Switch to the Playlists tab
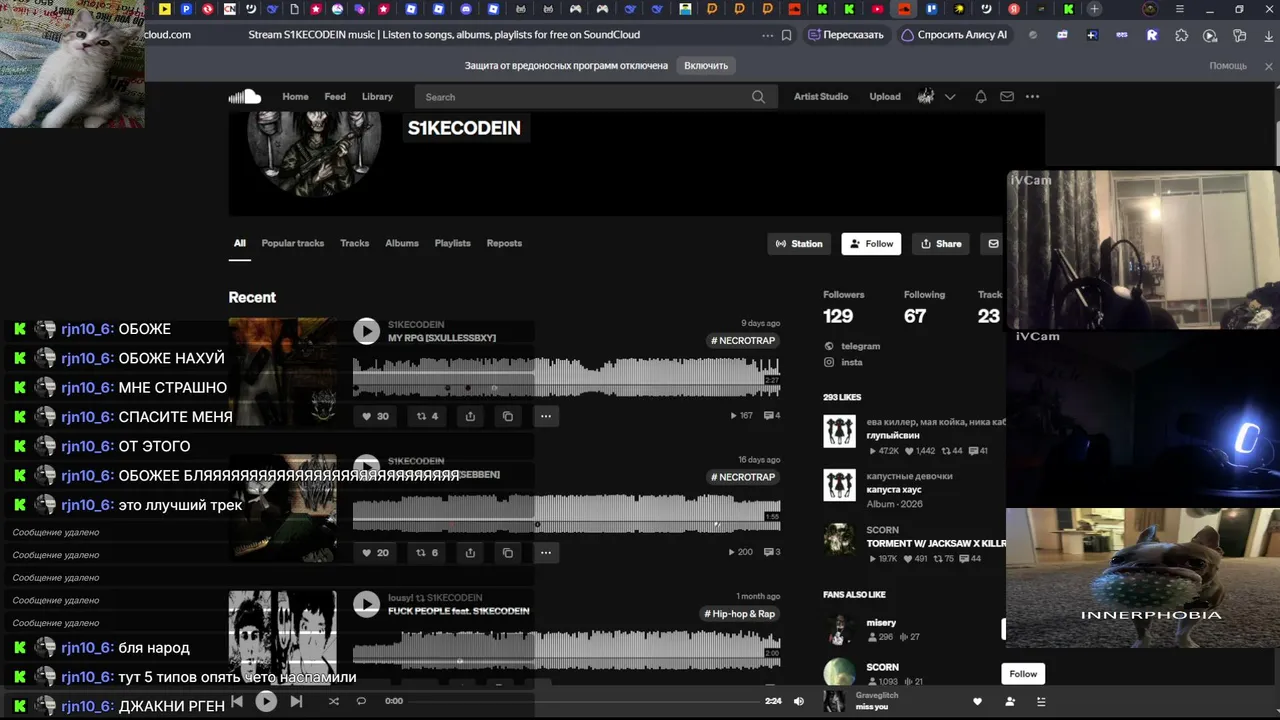Image resolution: width=1280 pixels, height=720 pixels. tap(453, 243)
